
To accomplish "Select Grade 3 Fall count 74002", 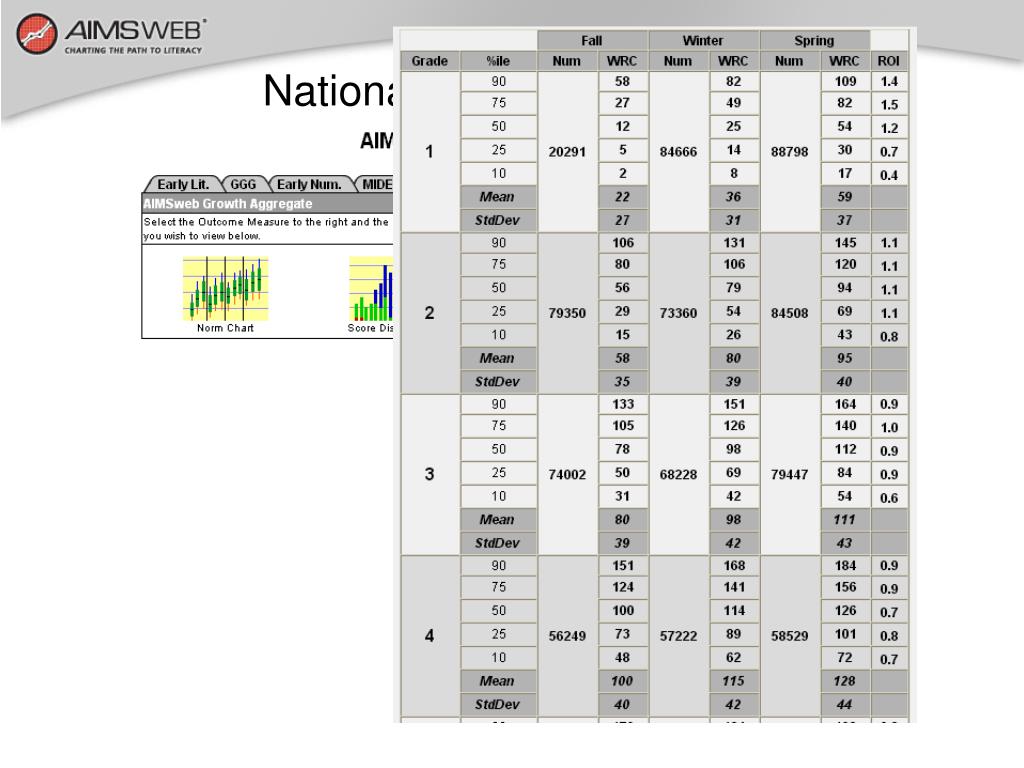I will pos(567,474).
